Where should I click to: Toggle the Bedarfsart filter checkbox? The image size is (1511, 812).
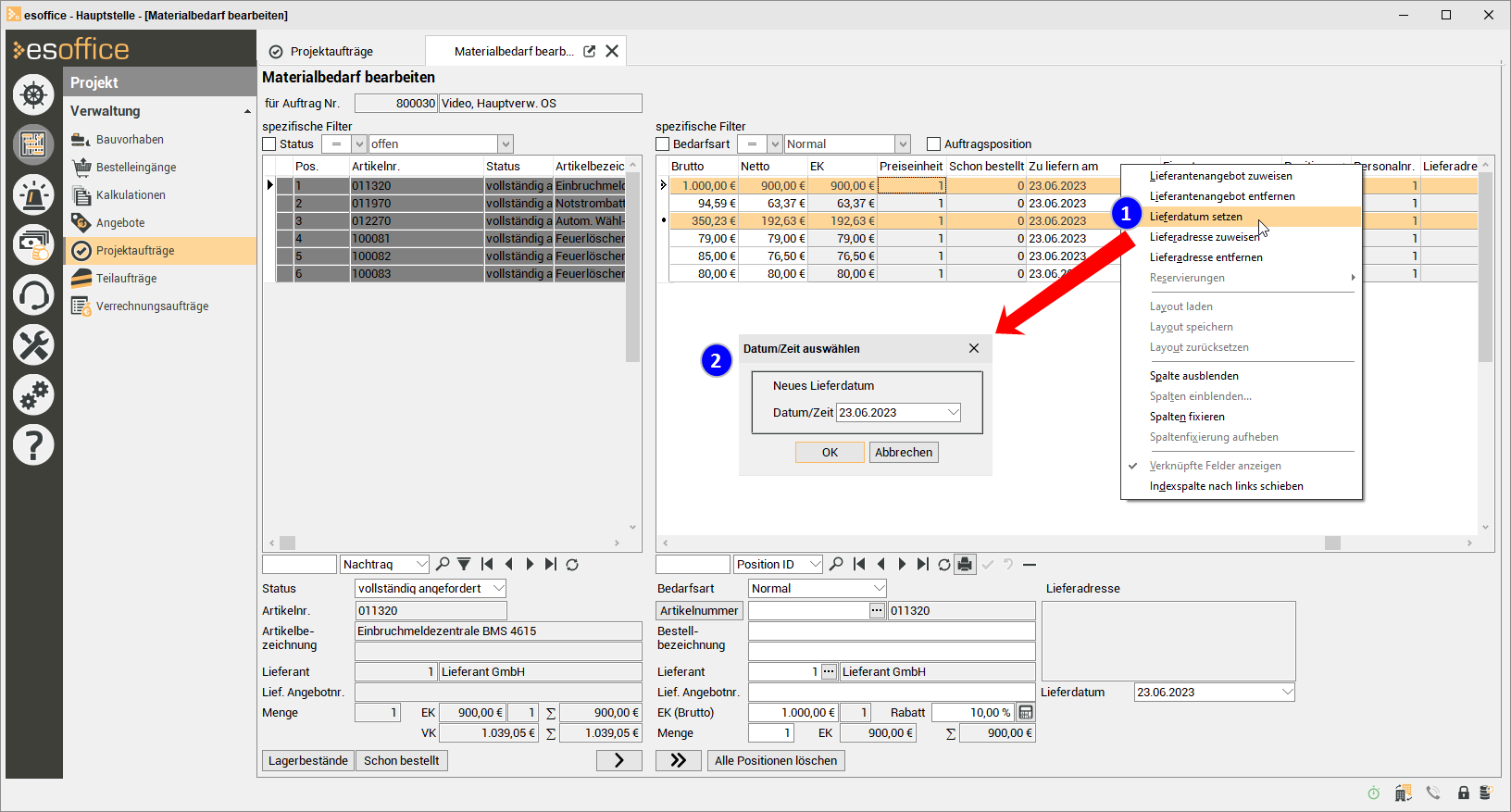pos(663,144)
